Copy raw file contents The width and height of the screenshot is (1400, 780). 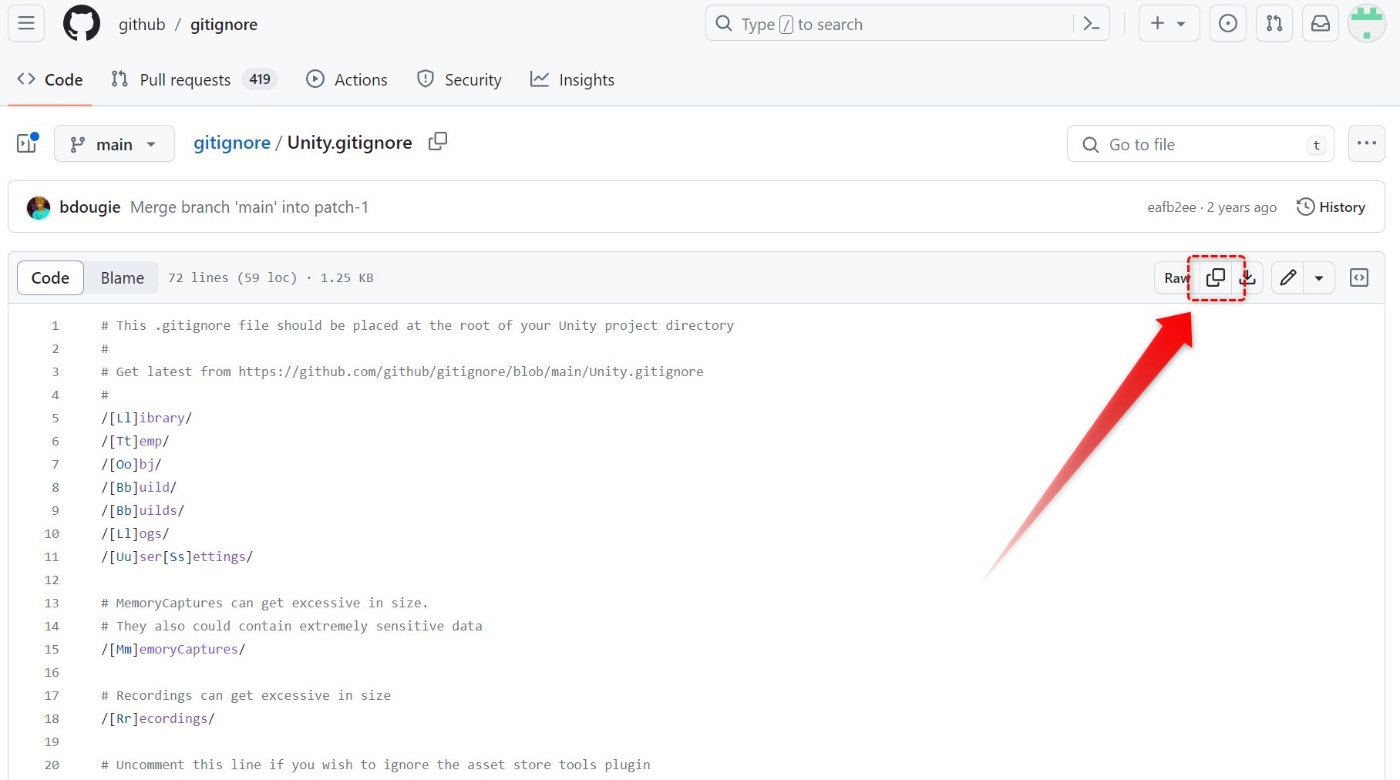1215,278
